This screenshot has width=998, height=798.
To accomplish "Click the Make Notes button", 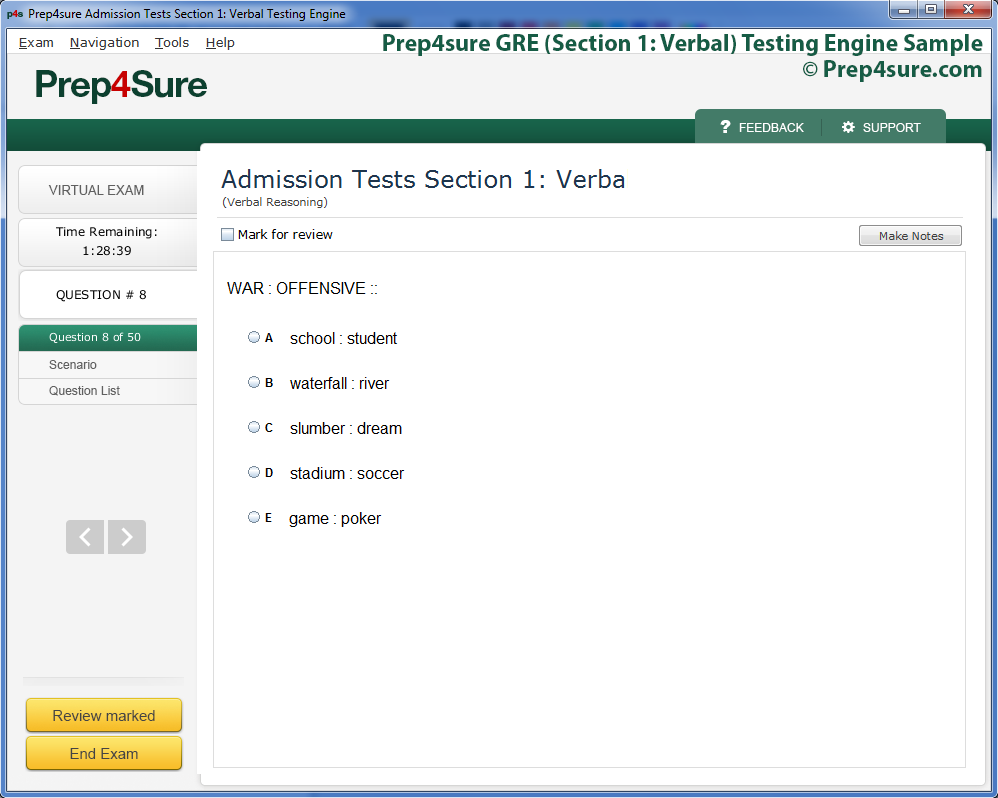I will click(x=910, y=235).
